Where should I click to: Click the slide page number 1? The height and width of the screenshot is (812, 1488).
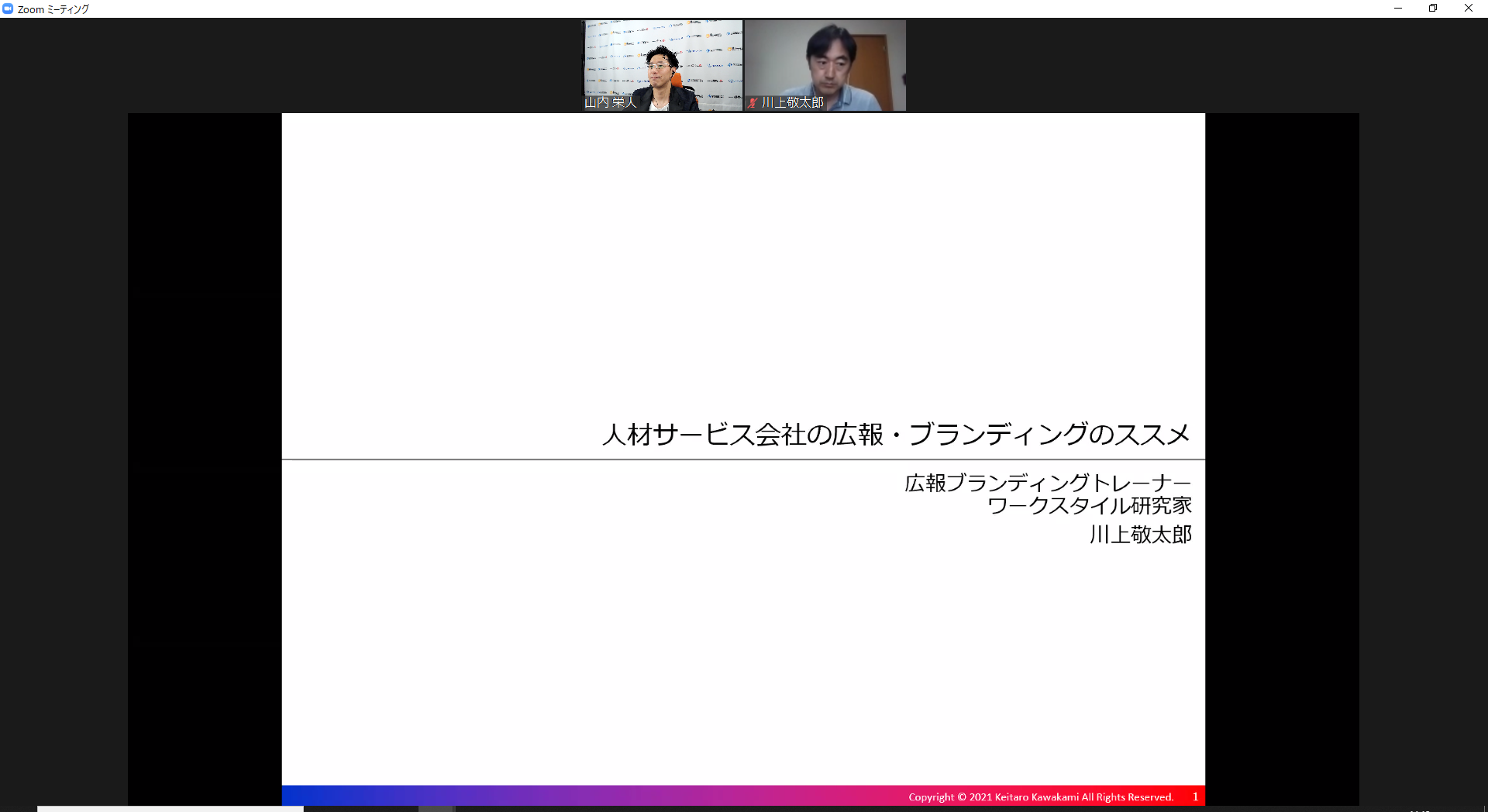(1195, 797)
